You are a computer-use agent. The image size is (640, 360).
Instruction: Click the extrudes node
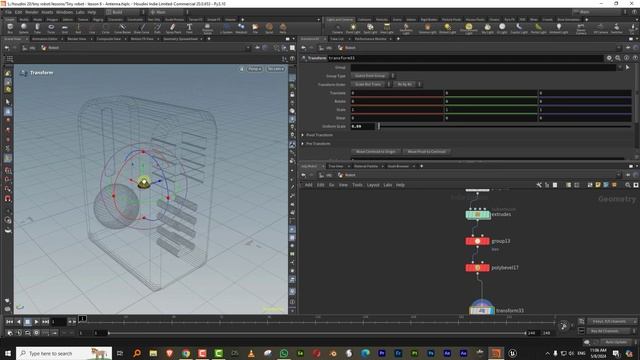[478, 214]
